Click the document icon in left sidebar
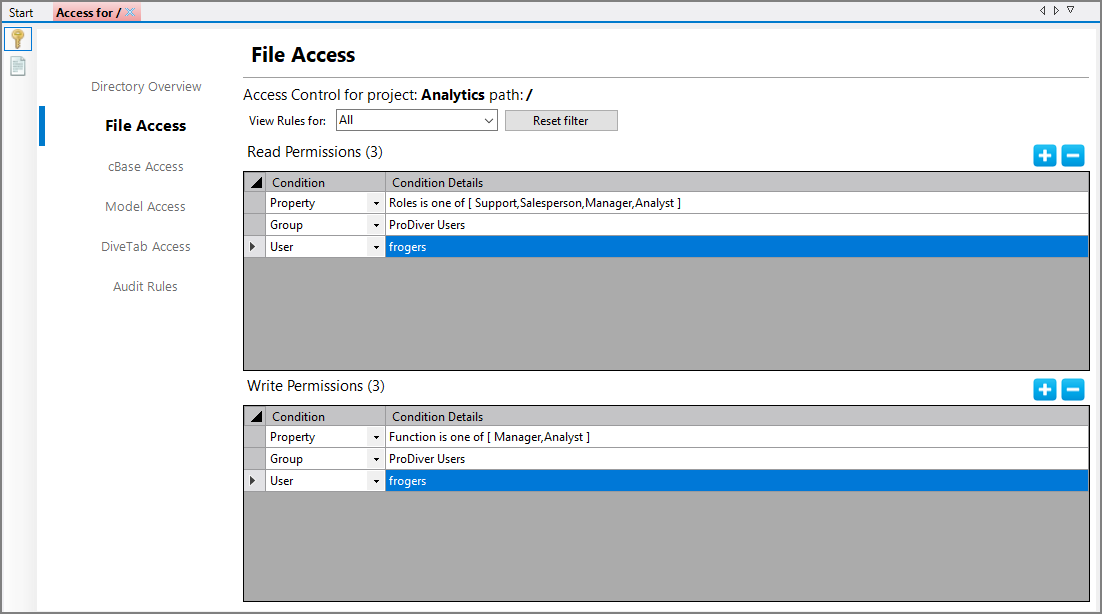Viewport: 1102px width, 614px height. coord(18,66)
